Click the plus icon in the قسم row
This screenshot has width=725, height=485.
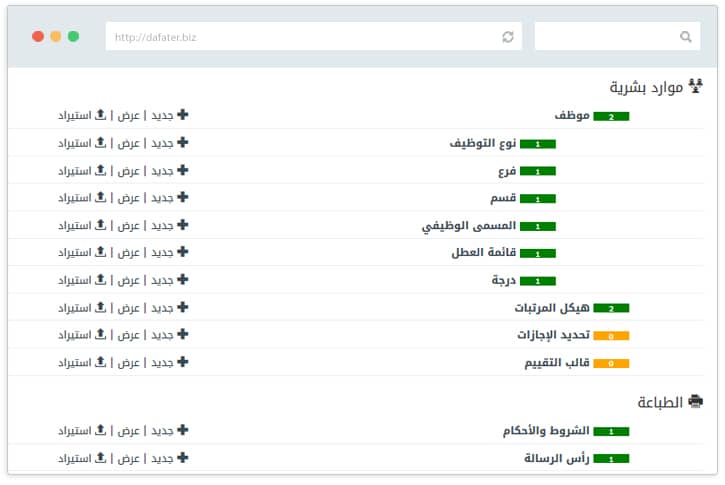[x=183, y=197]
